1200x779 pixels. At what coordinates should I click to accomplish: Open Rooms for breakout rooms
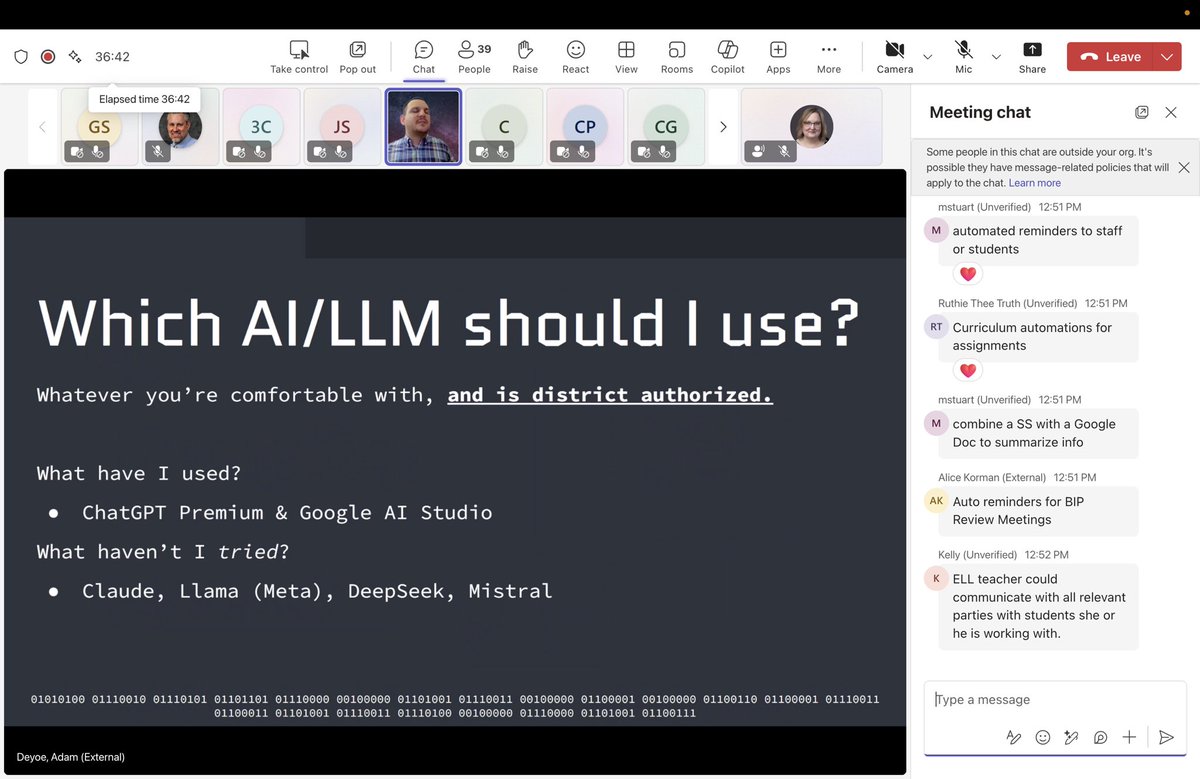coord(677,57)
